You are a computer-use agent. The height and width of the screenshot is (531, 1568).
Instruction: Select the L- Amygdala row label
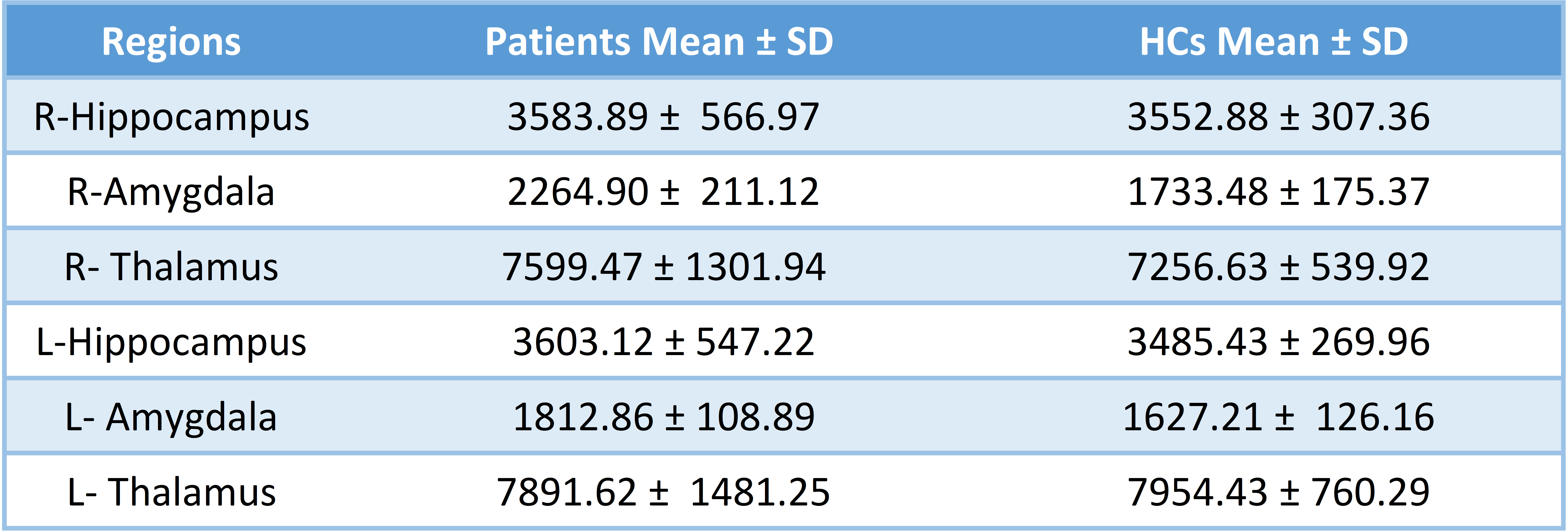tap(171, 417)
